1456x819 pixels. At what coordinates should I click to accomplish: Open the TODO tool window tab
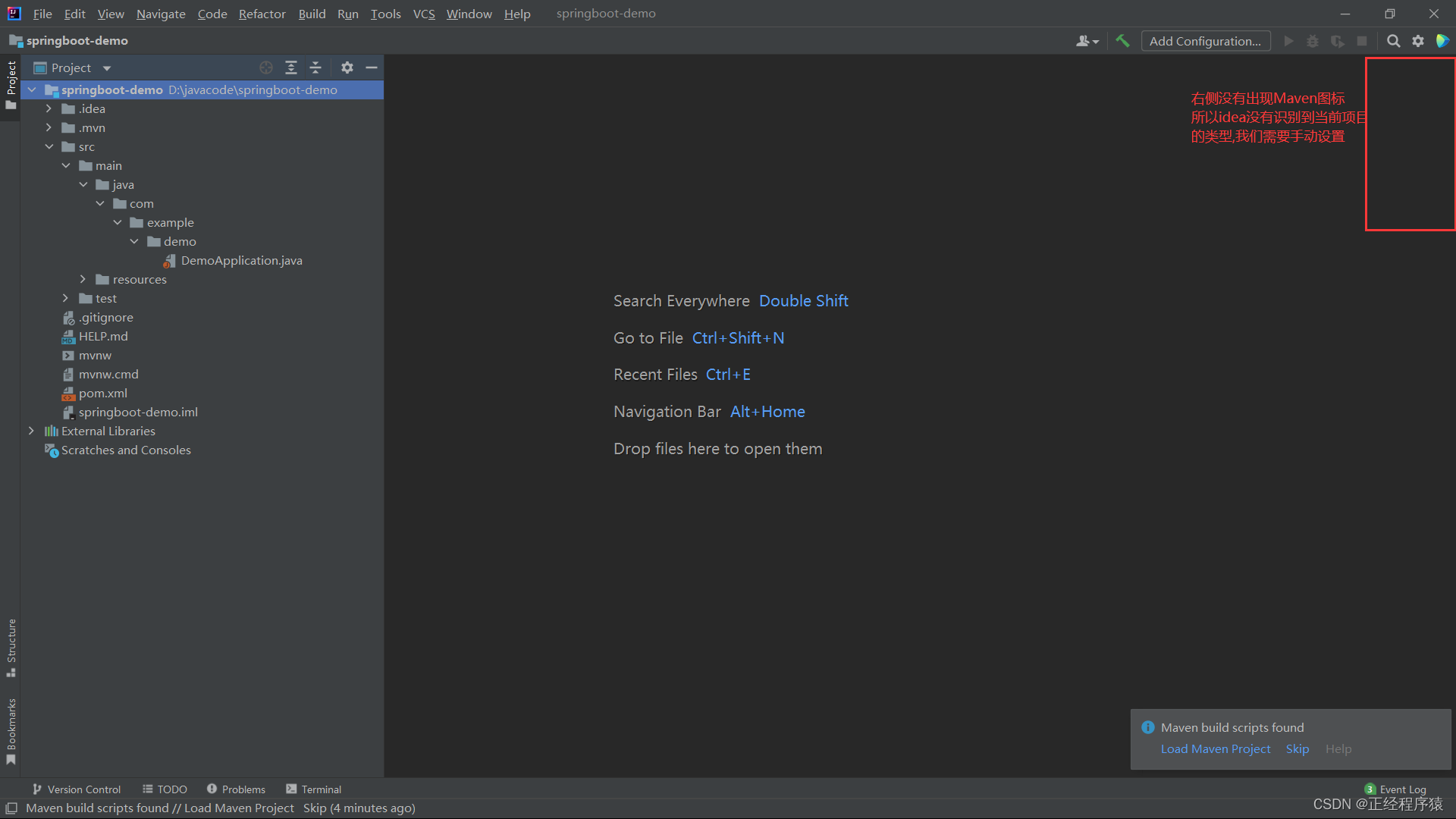165,789
